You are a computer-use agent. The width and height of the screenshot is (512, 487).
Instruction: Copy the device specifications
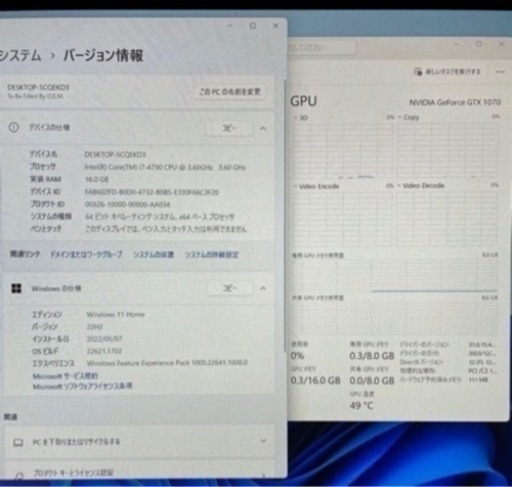pos(229,128)
